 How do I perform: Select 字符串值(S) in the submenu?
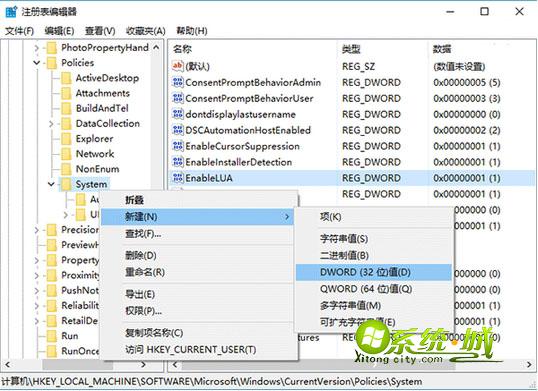click(x=373, y=238)
